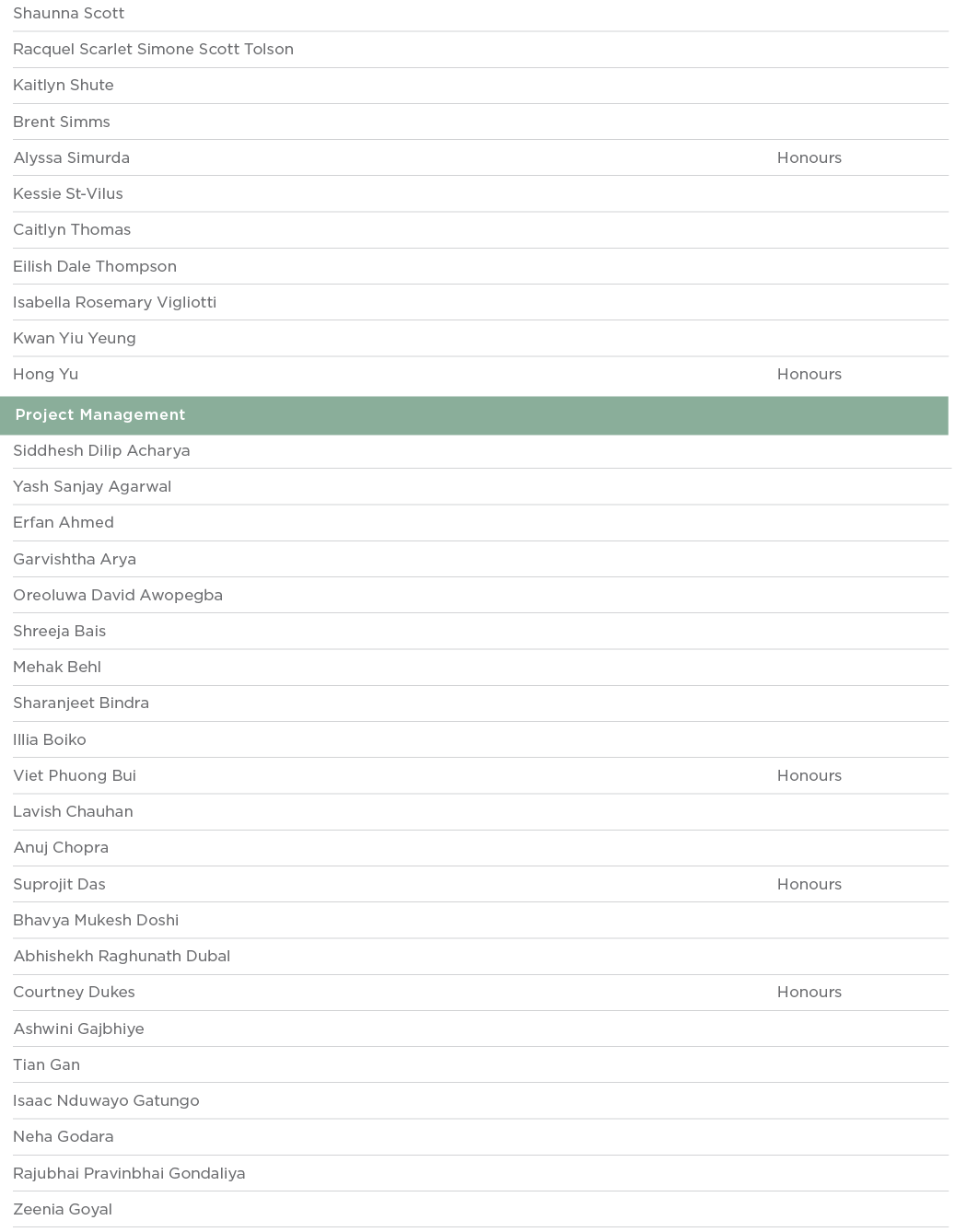Screen dimensions: 955x1232
Task: Click on Racquel Scarlet Simone Scott Tolson
Action: [153, 49]
